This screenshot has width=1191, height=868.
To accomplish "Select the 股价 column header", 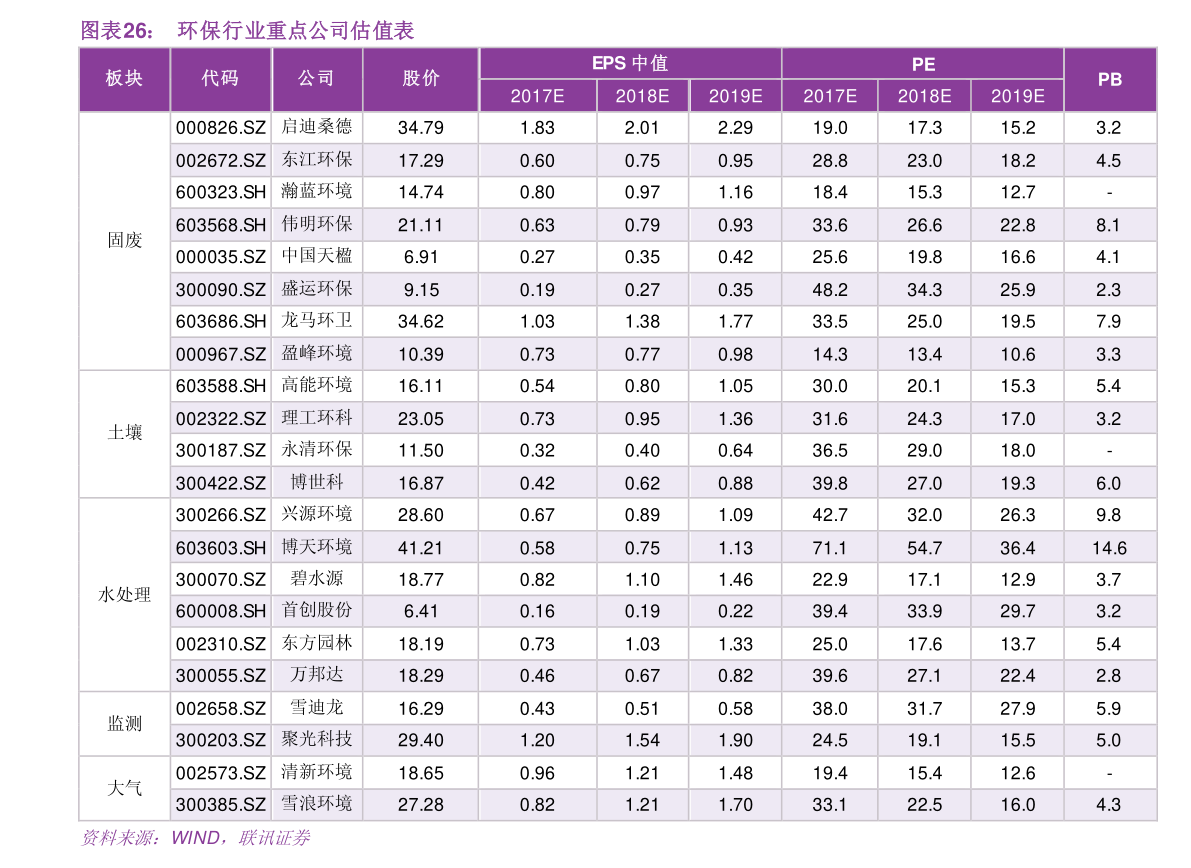I will coord(421,78).
